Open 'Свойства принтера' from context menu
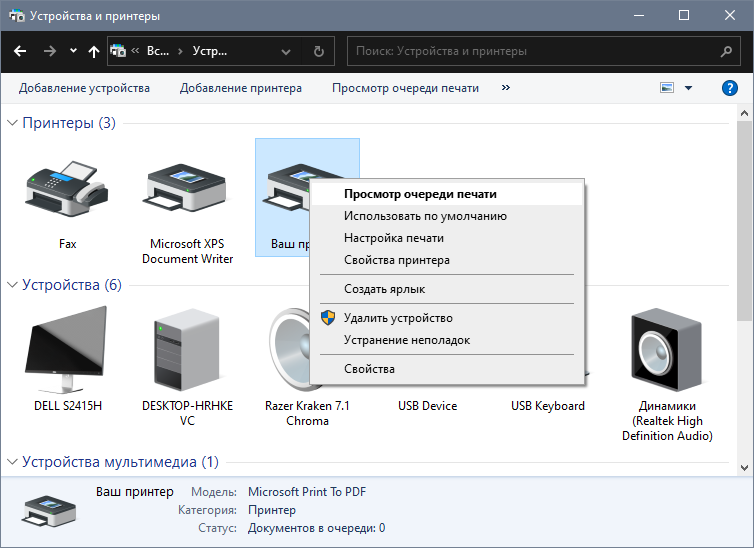Viewport: 754px width, 548px height. [447, 260]
